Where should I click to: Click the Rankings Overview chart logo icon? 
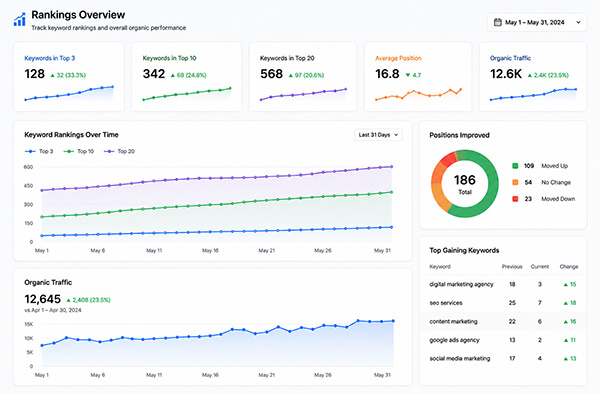(x=20, y=19)
